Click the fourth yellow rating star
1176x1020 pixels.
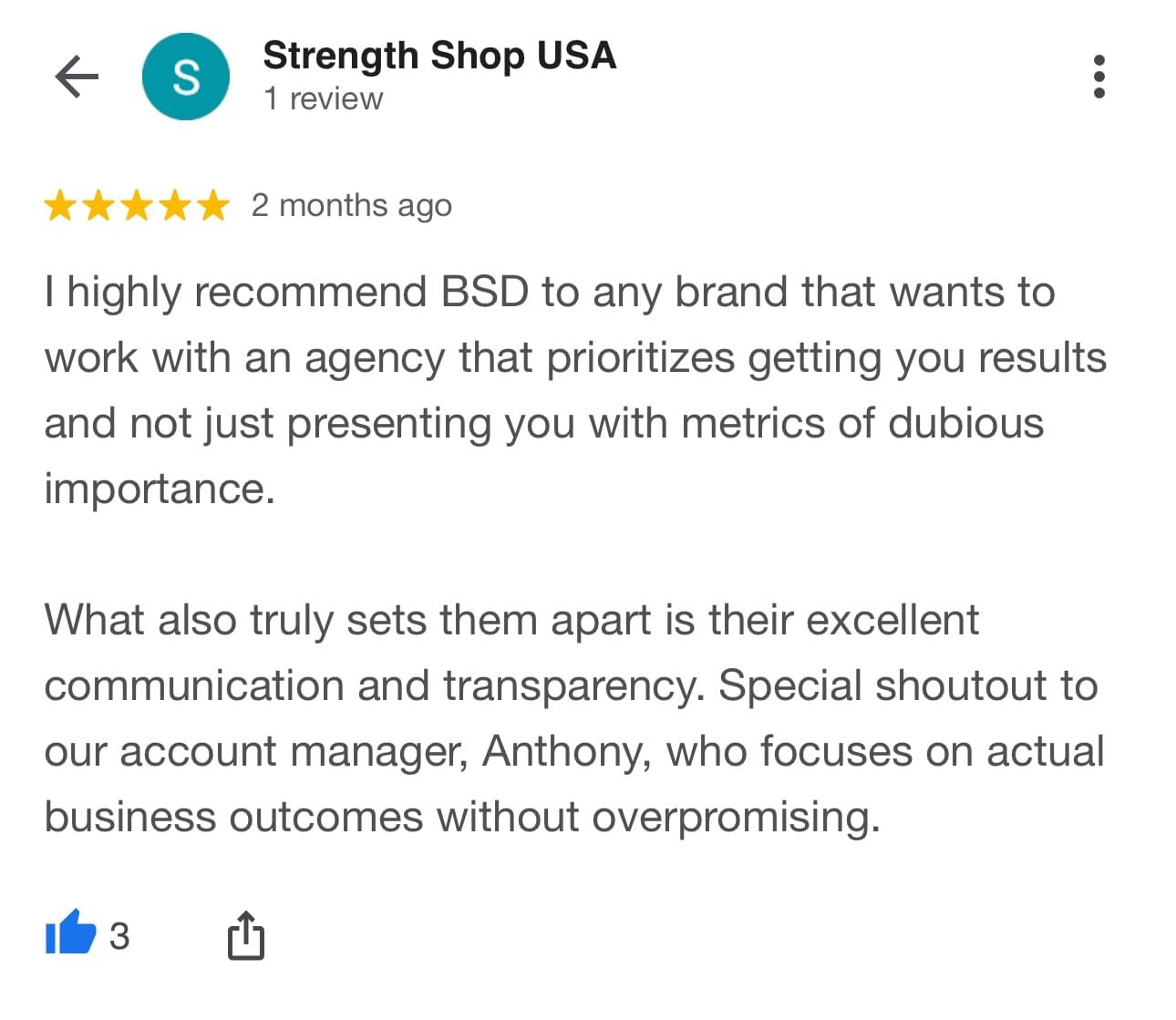[x=174, y=206]
